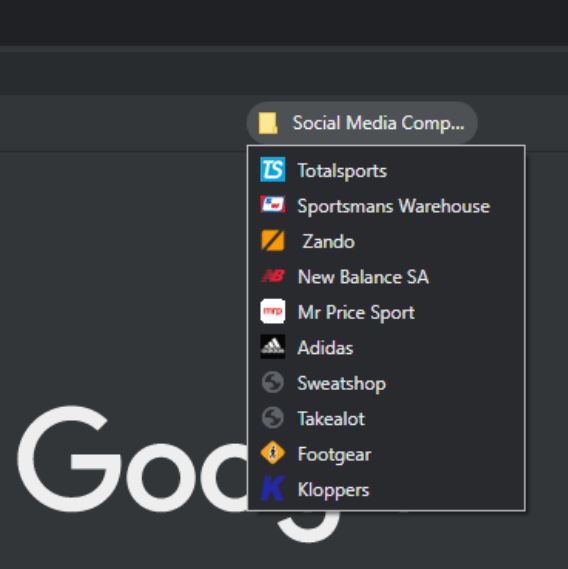The width and height of the screenshot is (568, 569).
Task: Click the red New Balance NB logo
Action: click(x=273, y=276)
